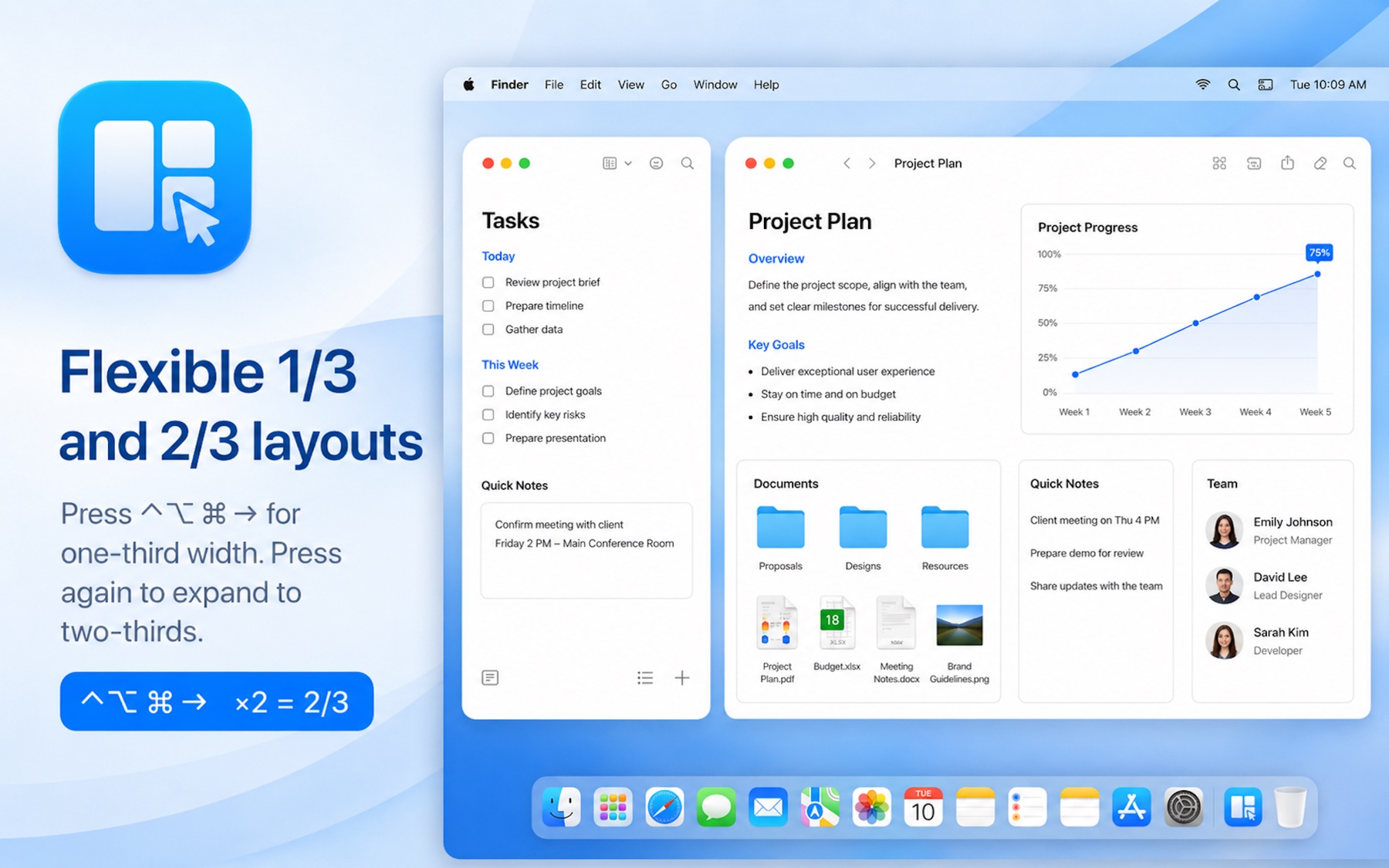The image size is (1389, 868).
Task: Click into the Quick Notes text box in Tasks
Action: coord(586,551)
